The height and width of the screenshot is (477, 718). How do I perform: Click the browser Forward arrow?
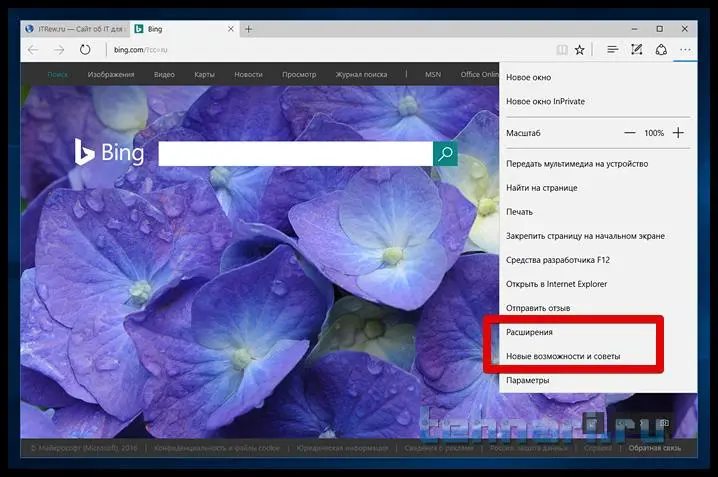pyautogui.click(x=59, y=49)
